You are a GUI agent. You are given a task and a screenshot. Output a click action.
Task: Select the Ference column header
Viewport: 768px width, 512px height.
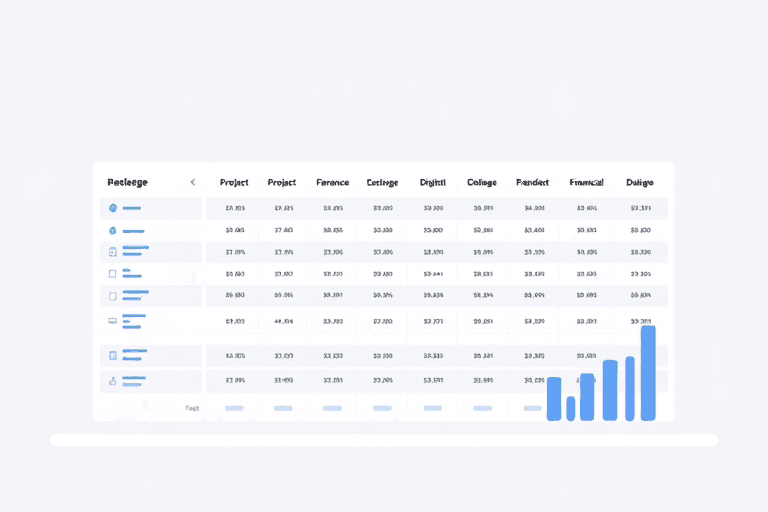[332, 183]
